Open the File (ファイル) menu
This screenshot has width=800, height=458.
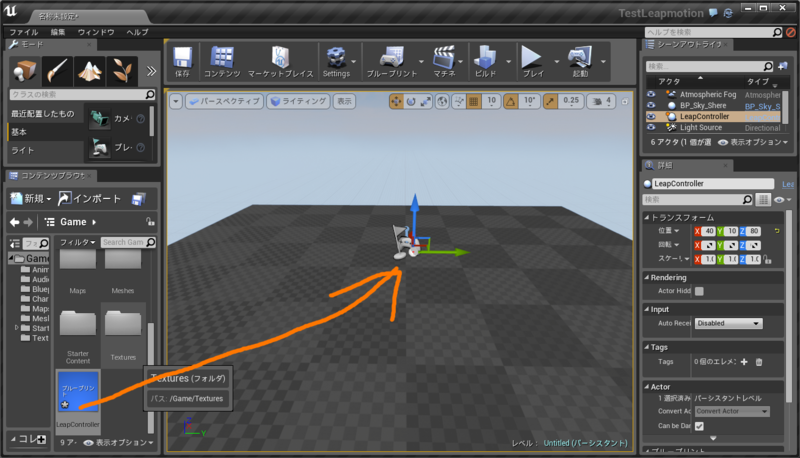(23, 32)
